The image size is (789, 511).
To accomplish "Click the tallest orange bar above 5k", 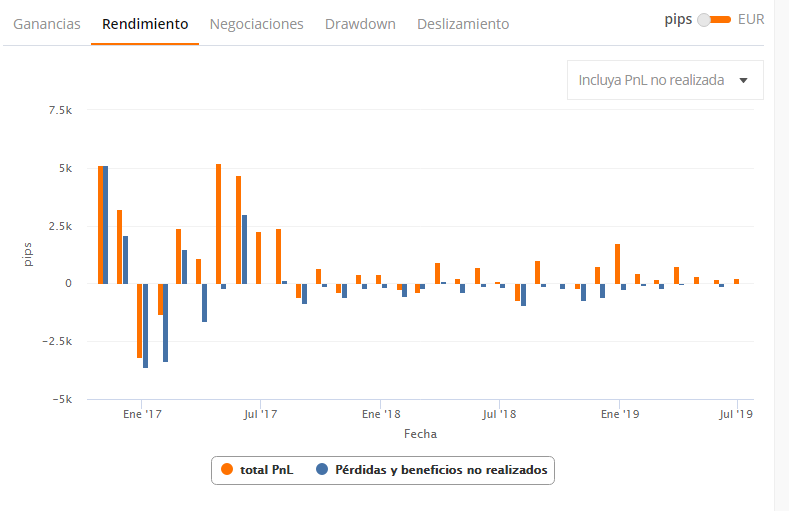I will tap(218, 224).
